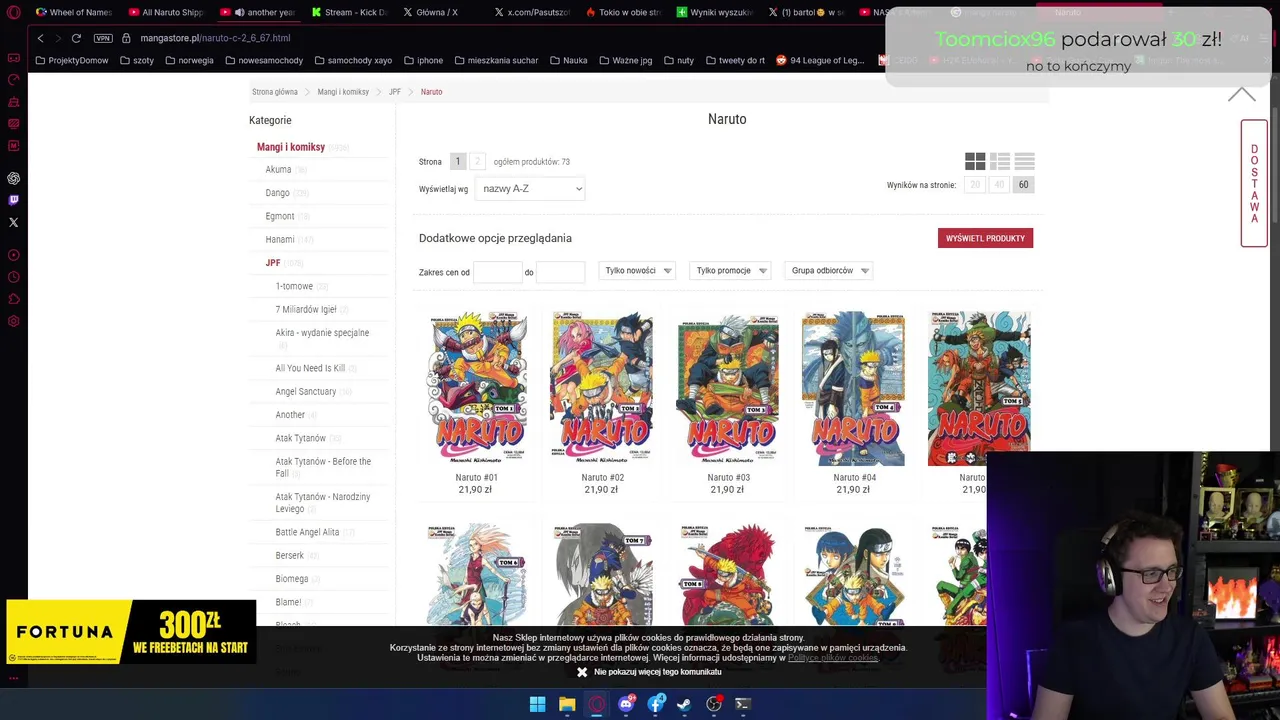Switch to the detailed list view icon
1280x720 pixels.
(999, 161)
